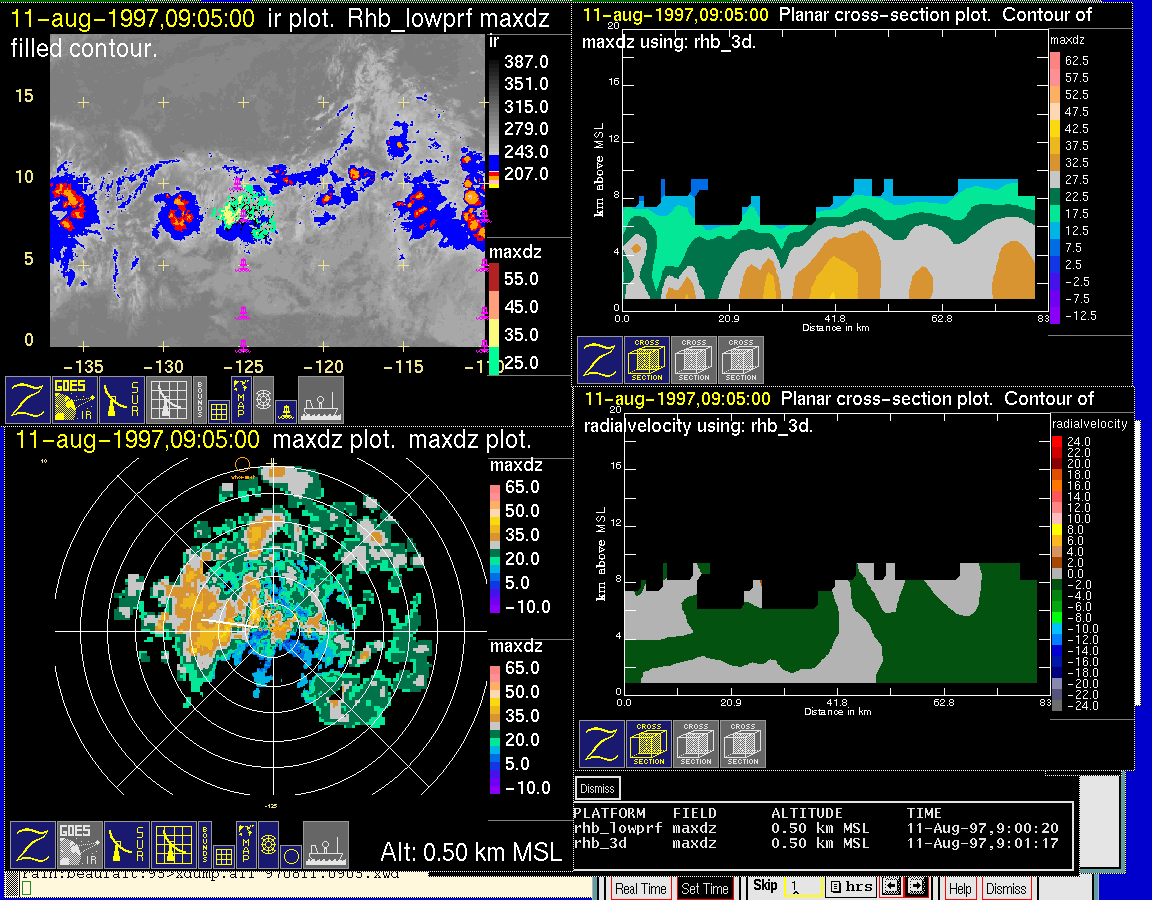Click the range rings icon in the maxdz plot toolbar

coord(267,845)
